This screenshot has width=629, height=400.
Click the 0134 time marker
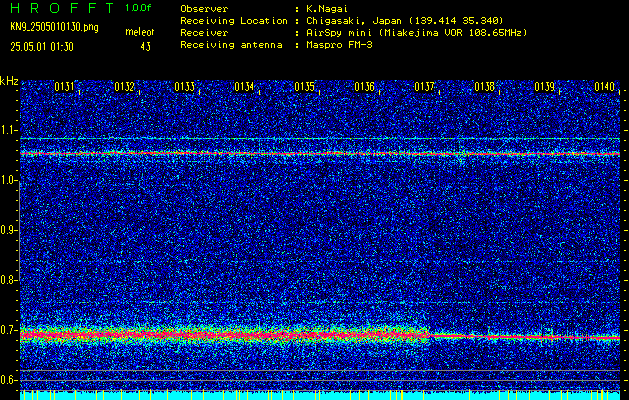pyautogui.click(x=244, y=87)
